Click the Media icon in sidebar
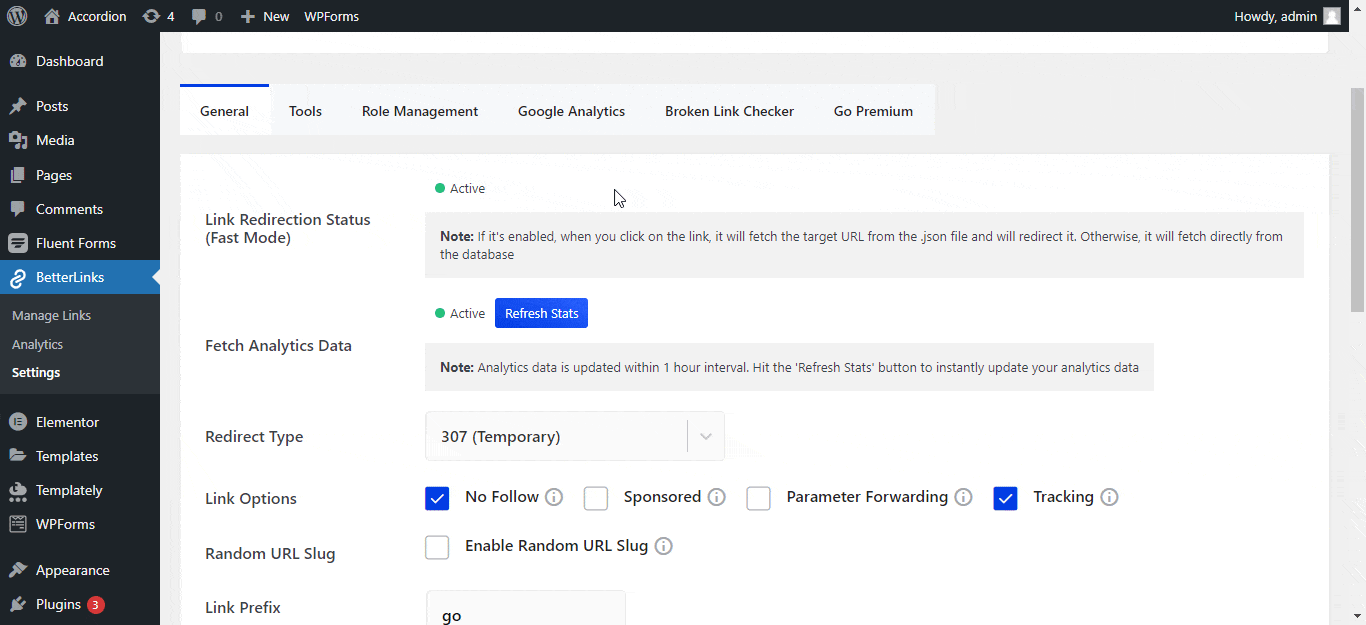 pos(18,140)
